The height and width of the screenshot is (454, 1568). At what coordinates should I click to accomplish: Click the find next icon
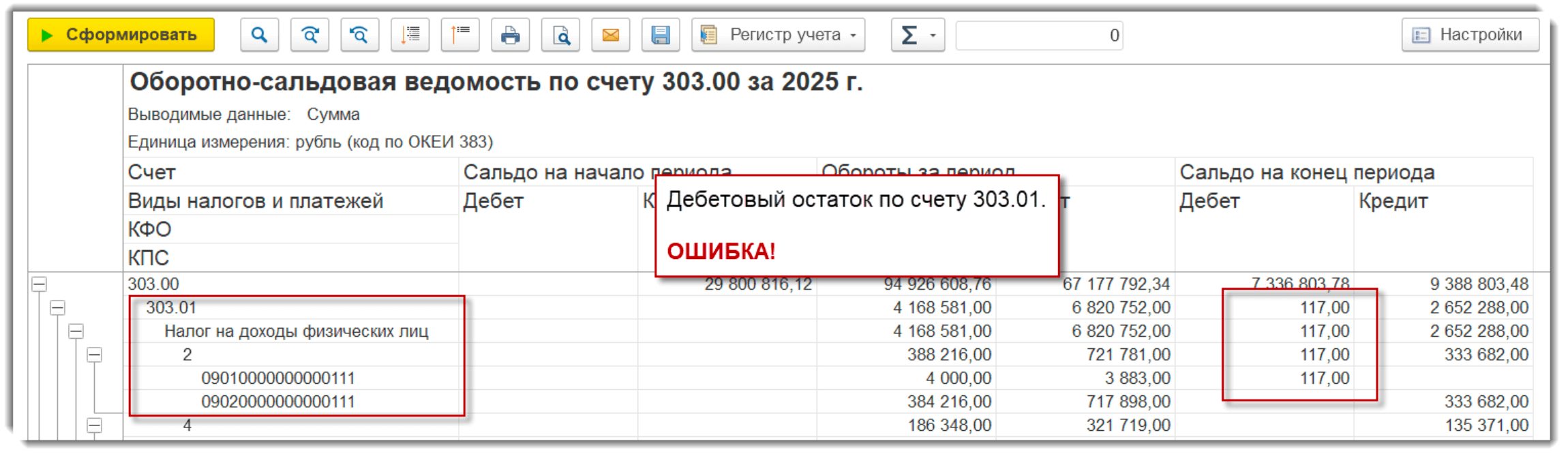coord(310,35)
